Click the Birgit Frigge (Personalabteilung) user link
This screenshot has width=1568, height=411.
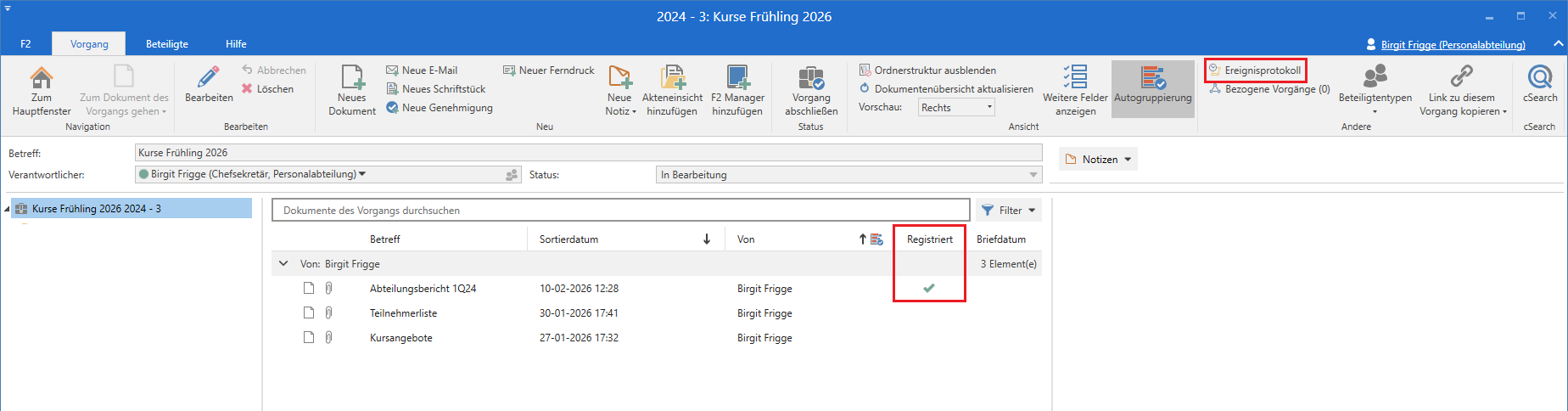[1453, 45]
